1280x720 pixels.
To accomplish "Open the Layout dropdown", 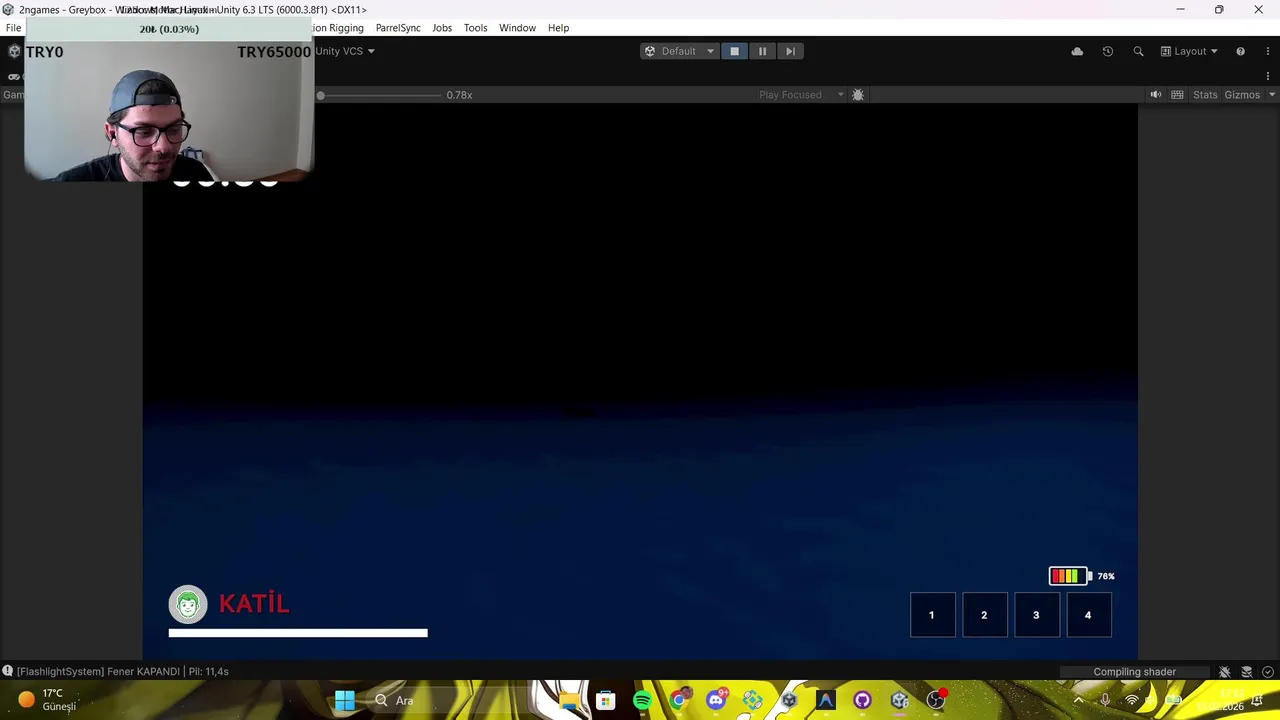I will [x=1189, y=51].
